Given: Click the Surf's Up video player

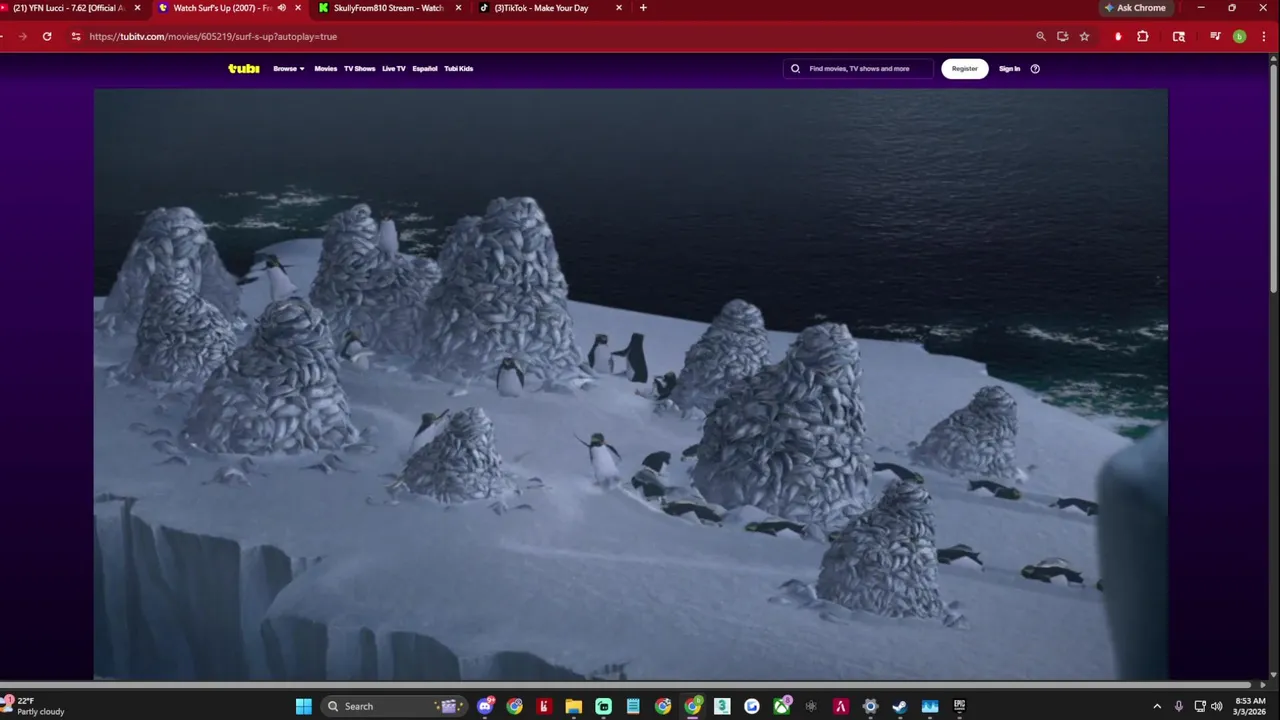Looking at the screenshot, I should [x=631, y=384].
